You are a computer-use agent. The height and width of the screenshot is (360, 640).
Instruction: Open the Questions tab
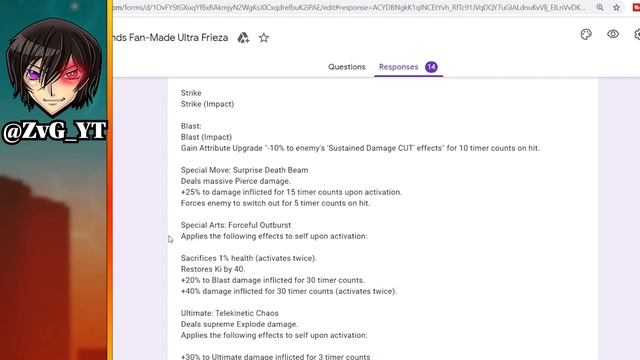tap(347, 67)
